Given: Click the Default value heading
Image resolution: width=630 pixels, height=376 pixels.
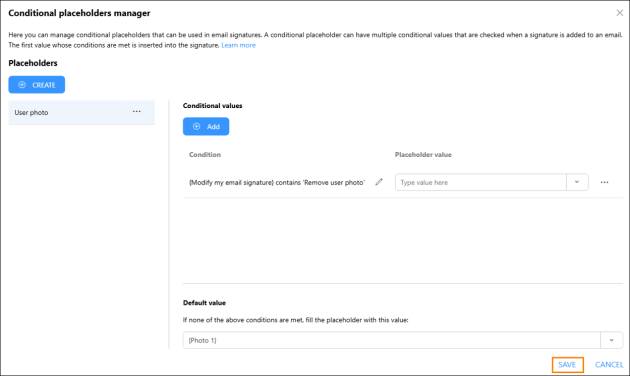Looking at the screenshot, I should [x=204, y=303].
